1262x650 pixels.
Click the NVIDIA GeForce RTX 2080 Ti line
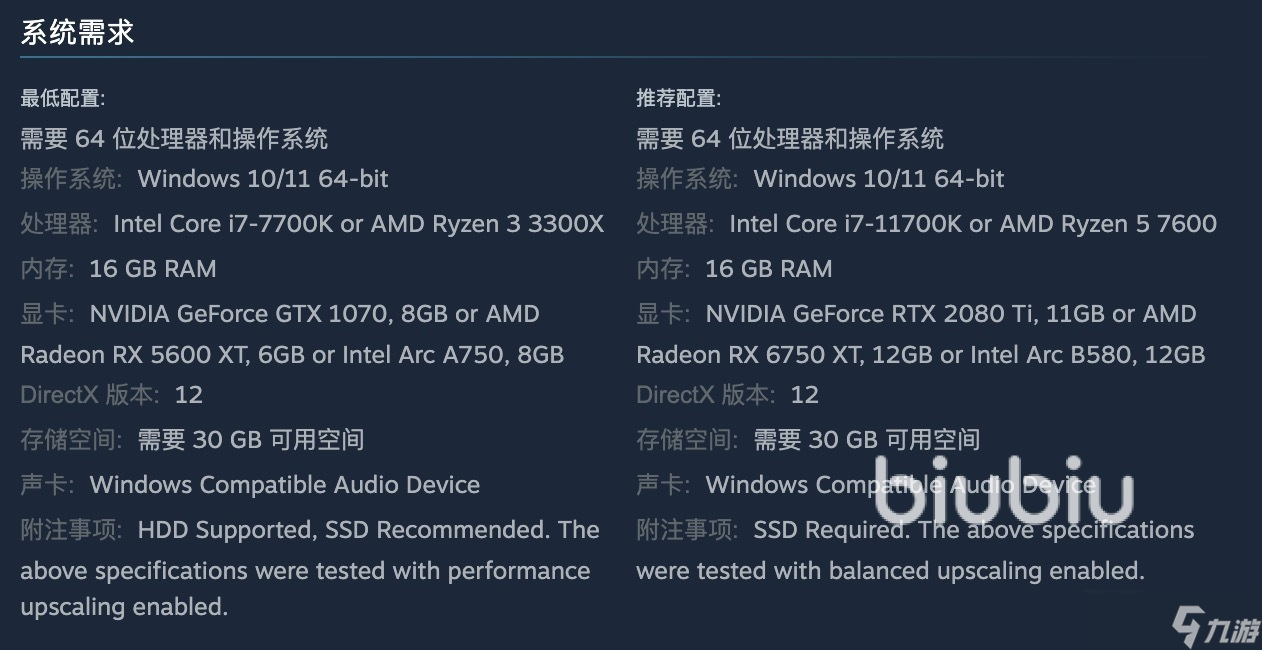916,314
